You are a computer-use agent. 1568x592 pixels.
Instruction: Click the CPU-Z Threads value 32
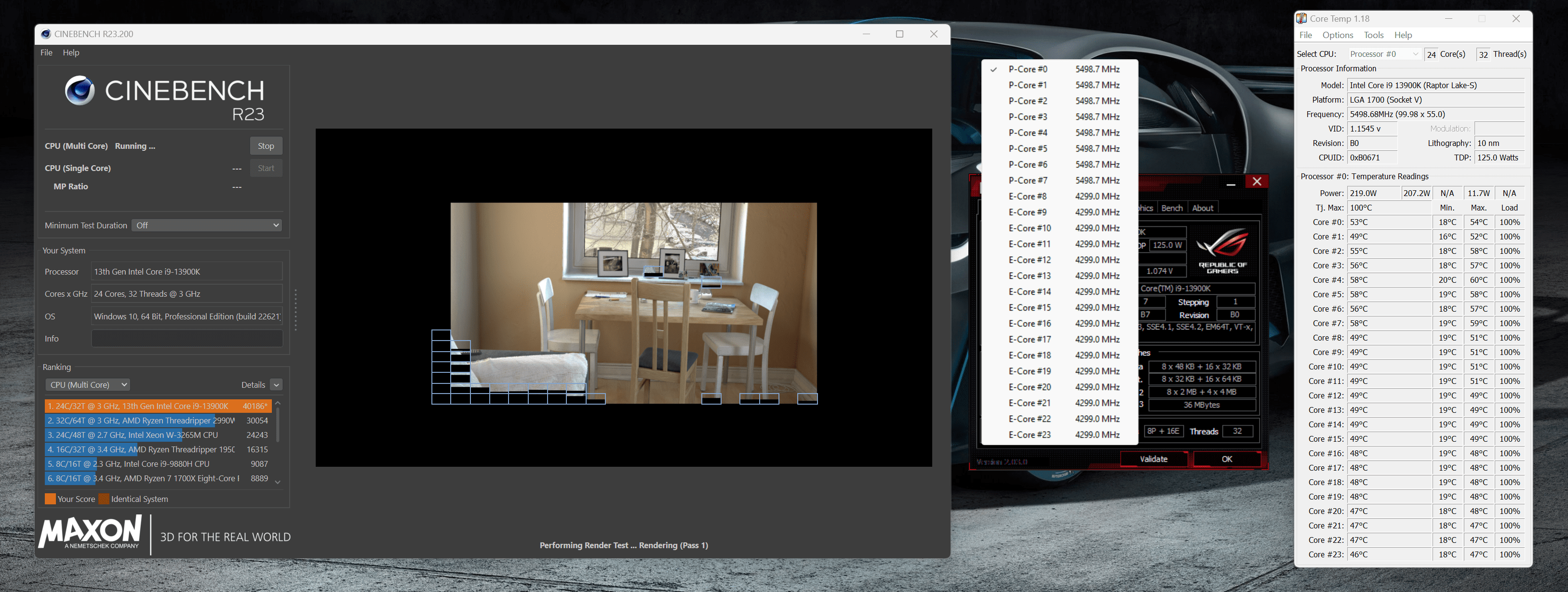(x=1237, y=432)
